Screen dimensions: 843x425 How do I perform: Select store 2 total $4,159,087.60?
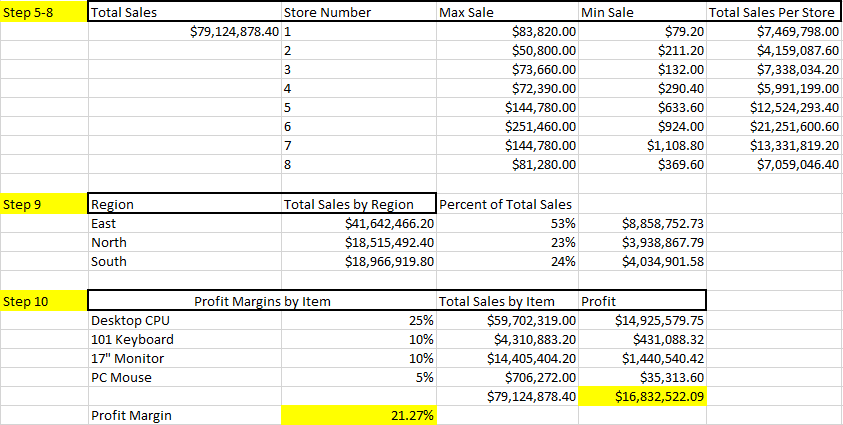pyautogui.click(x=774, y=51)
